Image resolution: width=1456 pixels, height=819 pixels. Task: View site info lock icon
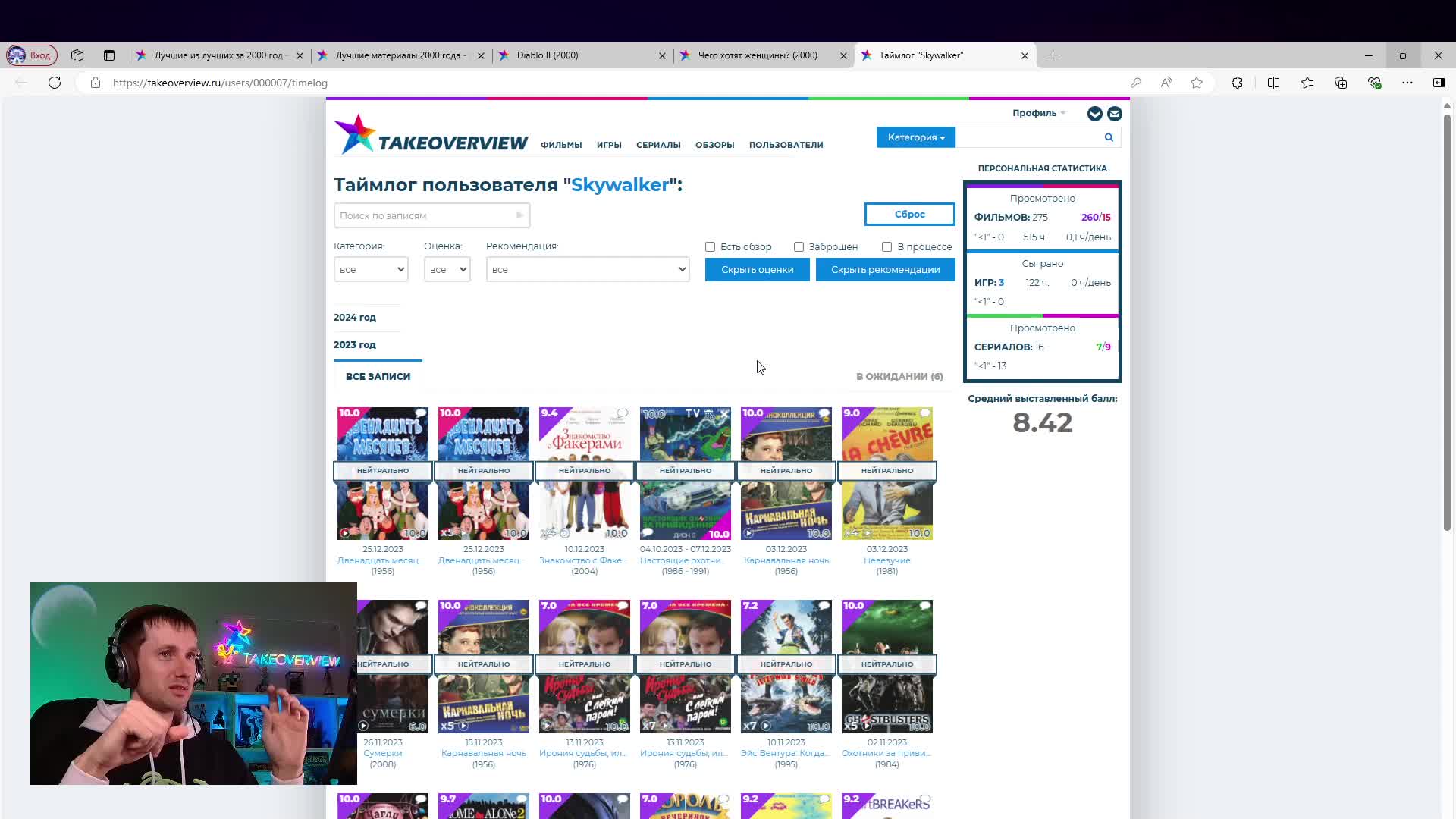coord(95,83)
